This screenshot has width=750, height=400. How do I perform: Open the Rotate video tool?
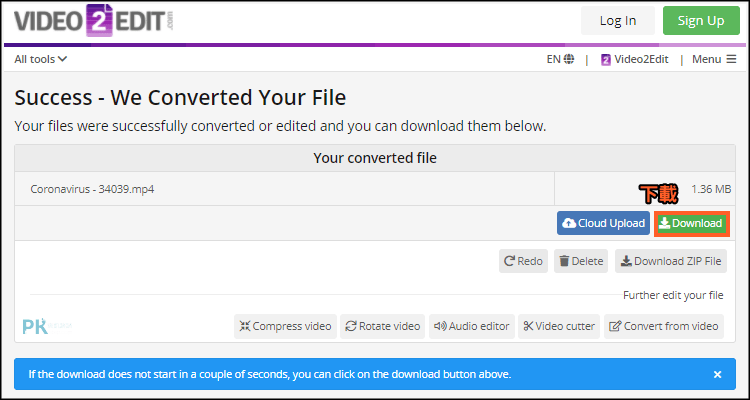tap(382, 326)
